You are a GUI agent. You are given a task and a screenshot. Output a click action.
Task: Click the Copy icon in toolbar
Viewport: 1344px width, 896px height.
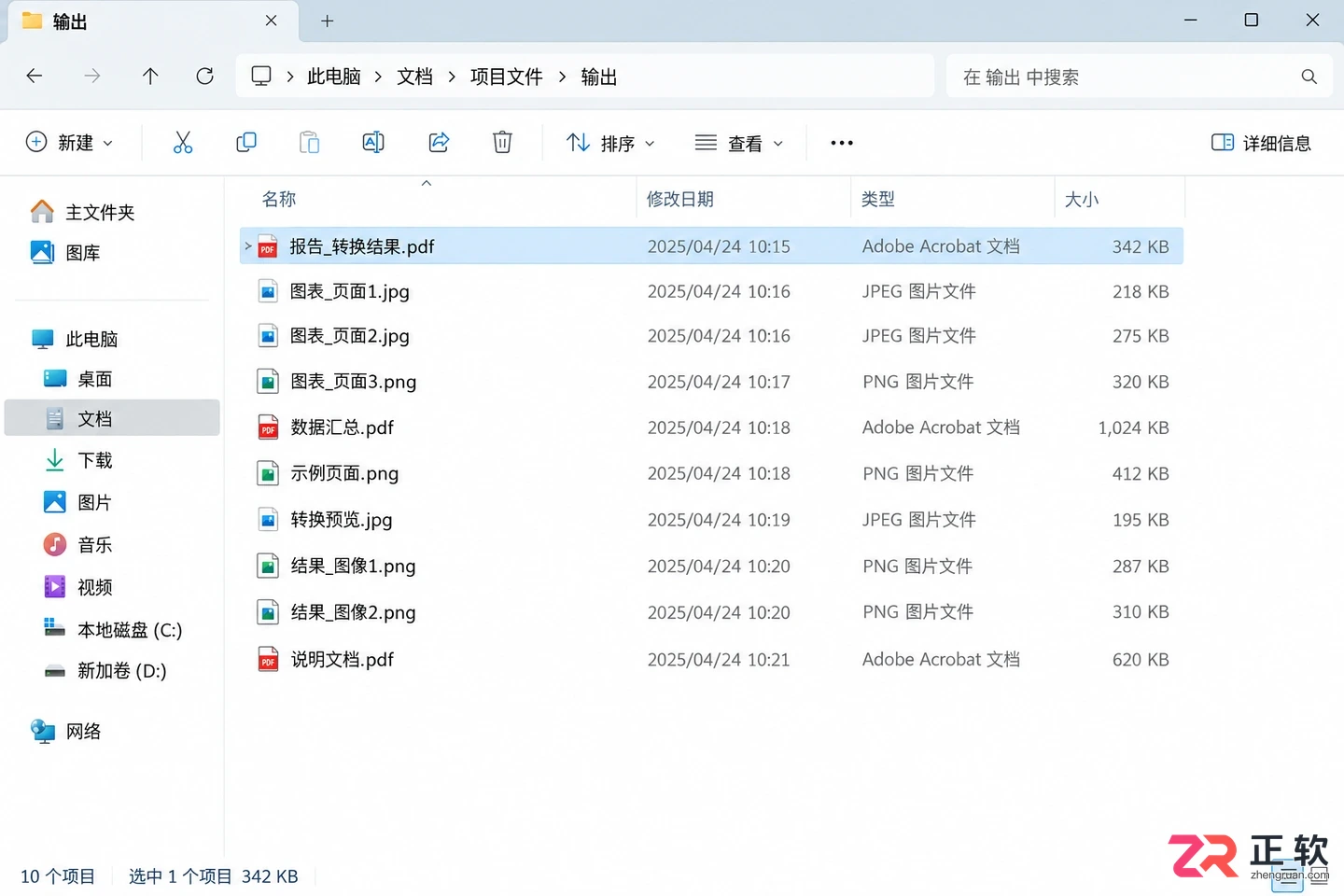(246, 142)
